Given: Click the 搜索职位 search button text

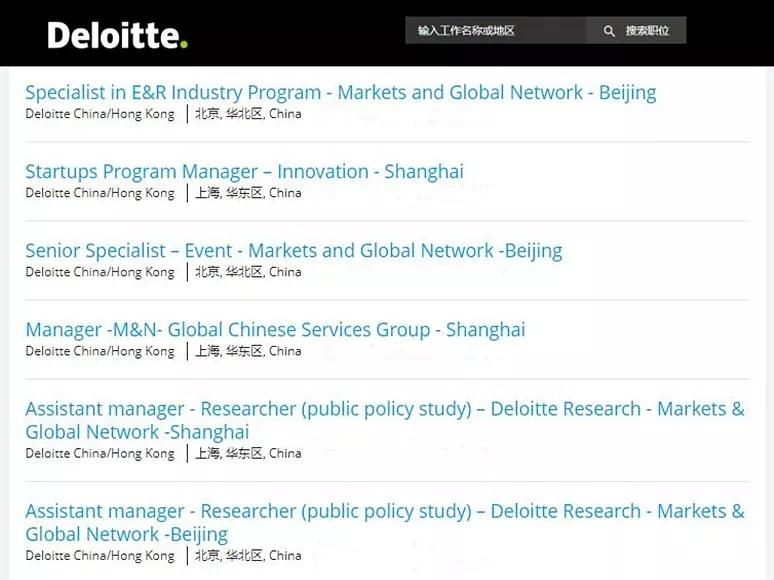Looking at the screenshot, I should click(647, 31).
